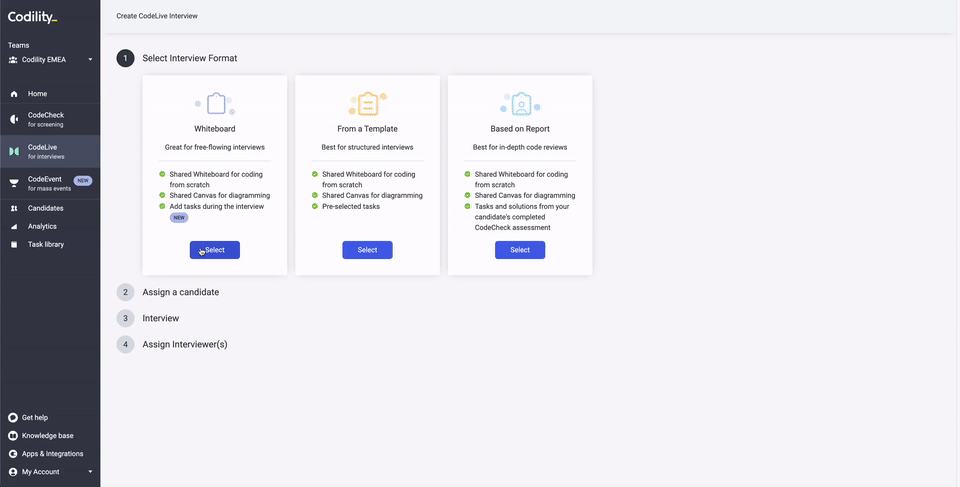Click the Whiteboard clipboard illustration
This screenshot has width=960, height=487.
tap(215, 104)
